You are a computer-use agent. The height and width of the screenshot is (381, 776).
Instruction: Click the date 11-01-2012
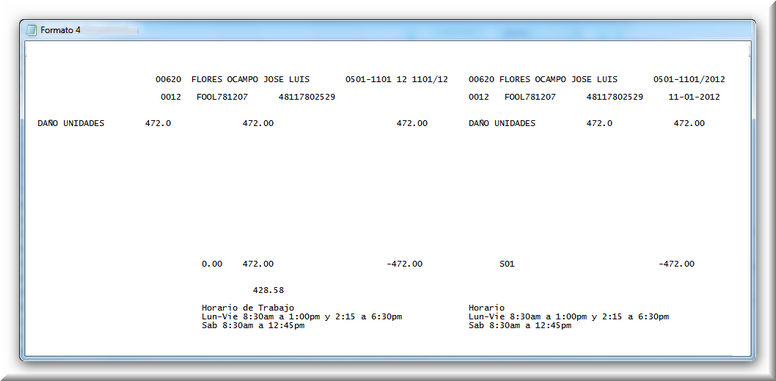pos(694,97)
